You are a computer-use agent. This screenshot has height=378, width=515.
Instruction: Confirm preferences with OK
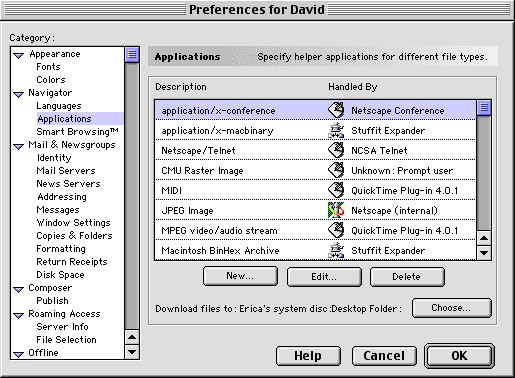pyautogui.click(x=459, y=356)
